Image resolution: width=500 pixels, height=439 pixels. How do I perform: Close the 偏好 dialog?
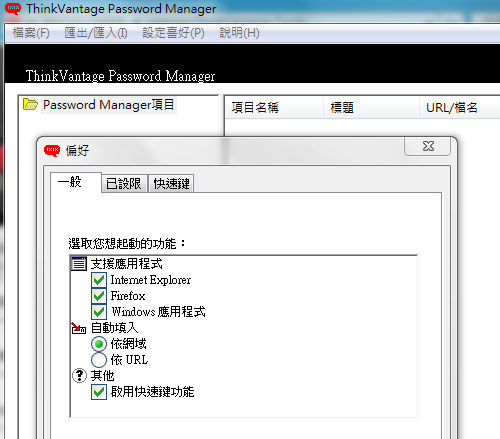tap(428, 146)
